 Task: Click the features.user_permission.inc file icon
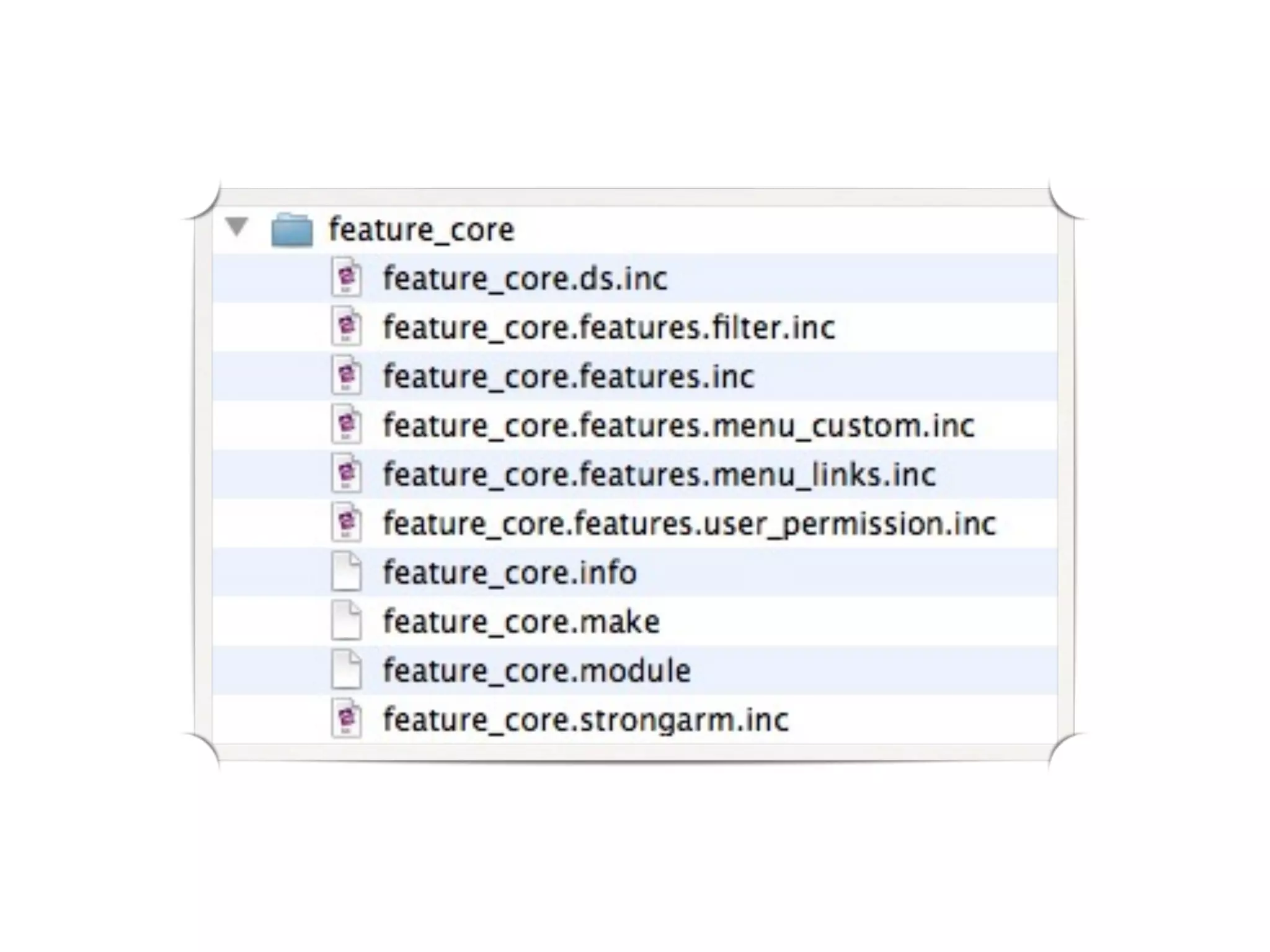346,522
